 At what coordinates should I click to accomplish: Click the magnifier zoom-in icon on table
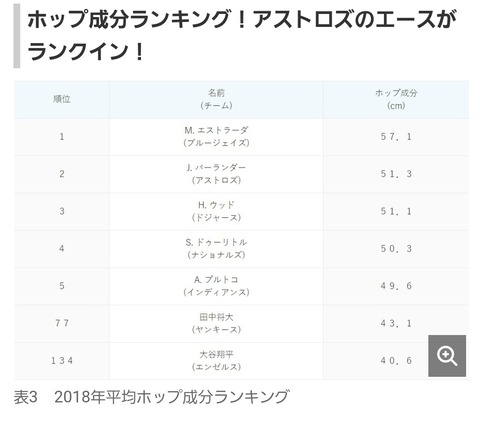pyautogui.click(x=447, y=356)
